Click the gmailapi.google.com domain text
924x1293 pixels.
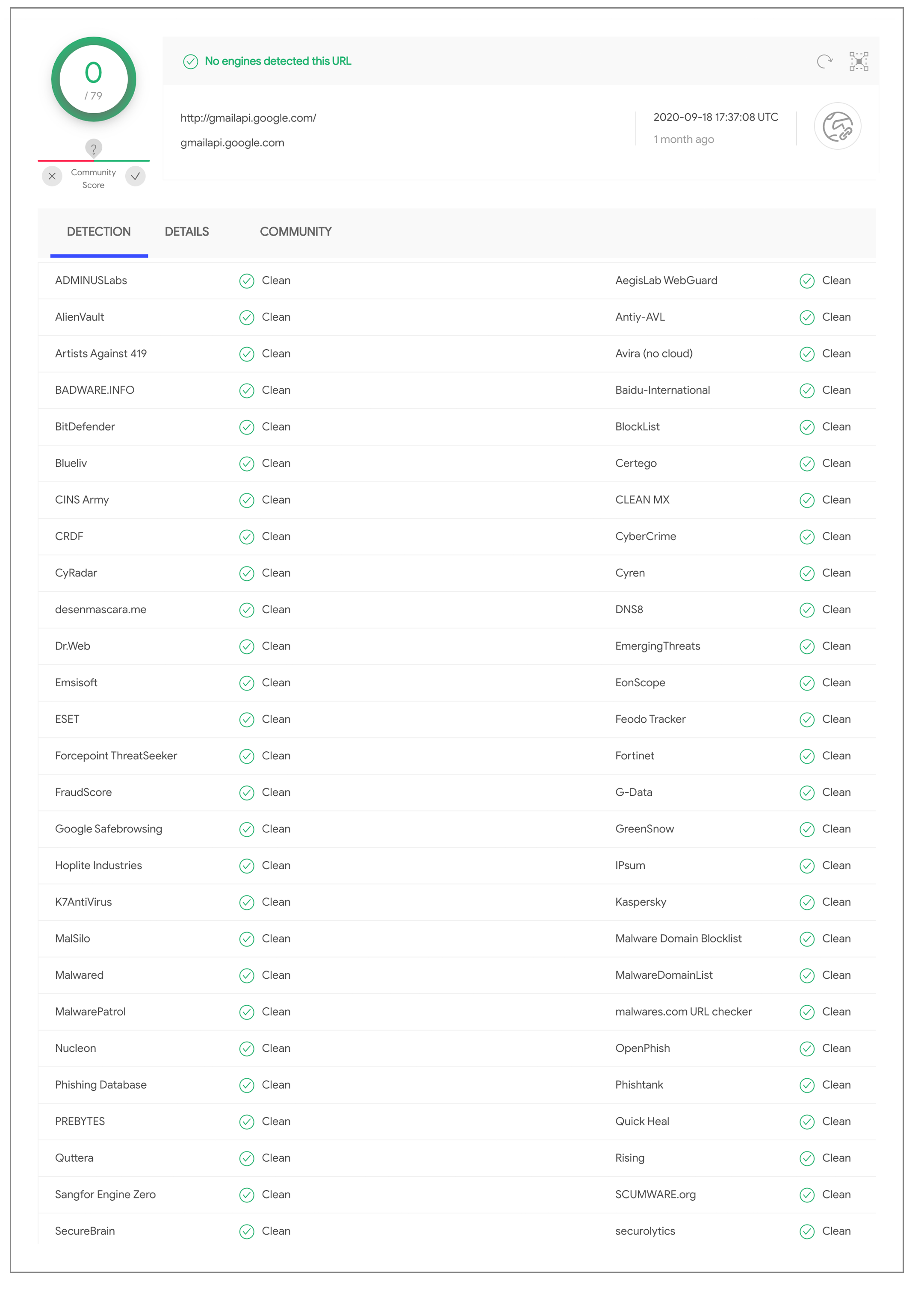[232, 143]
